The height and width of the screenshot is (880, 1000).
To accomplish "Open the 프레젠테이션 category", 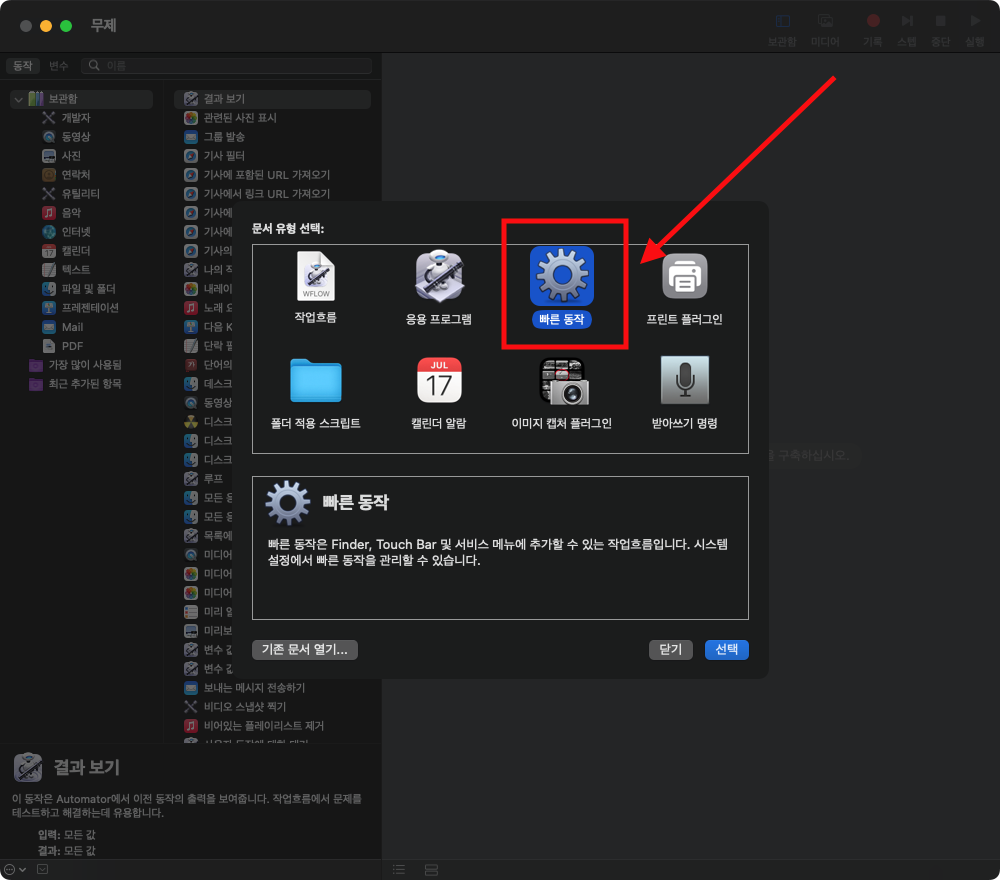I will click(80, 308).
